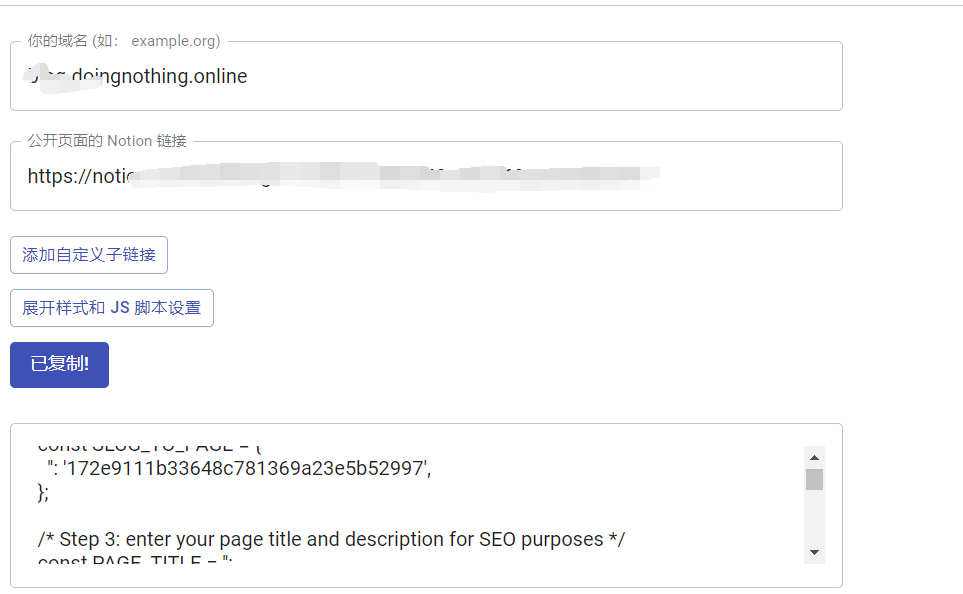963x594 pixels.
Task: Click the https://noti text in link field
Action: [78, 177]
